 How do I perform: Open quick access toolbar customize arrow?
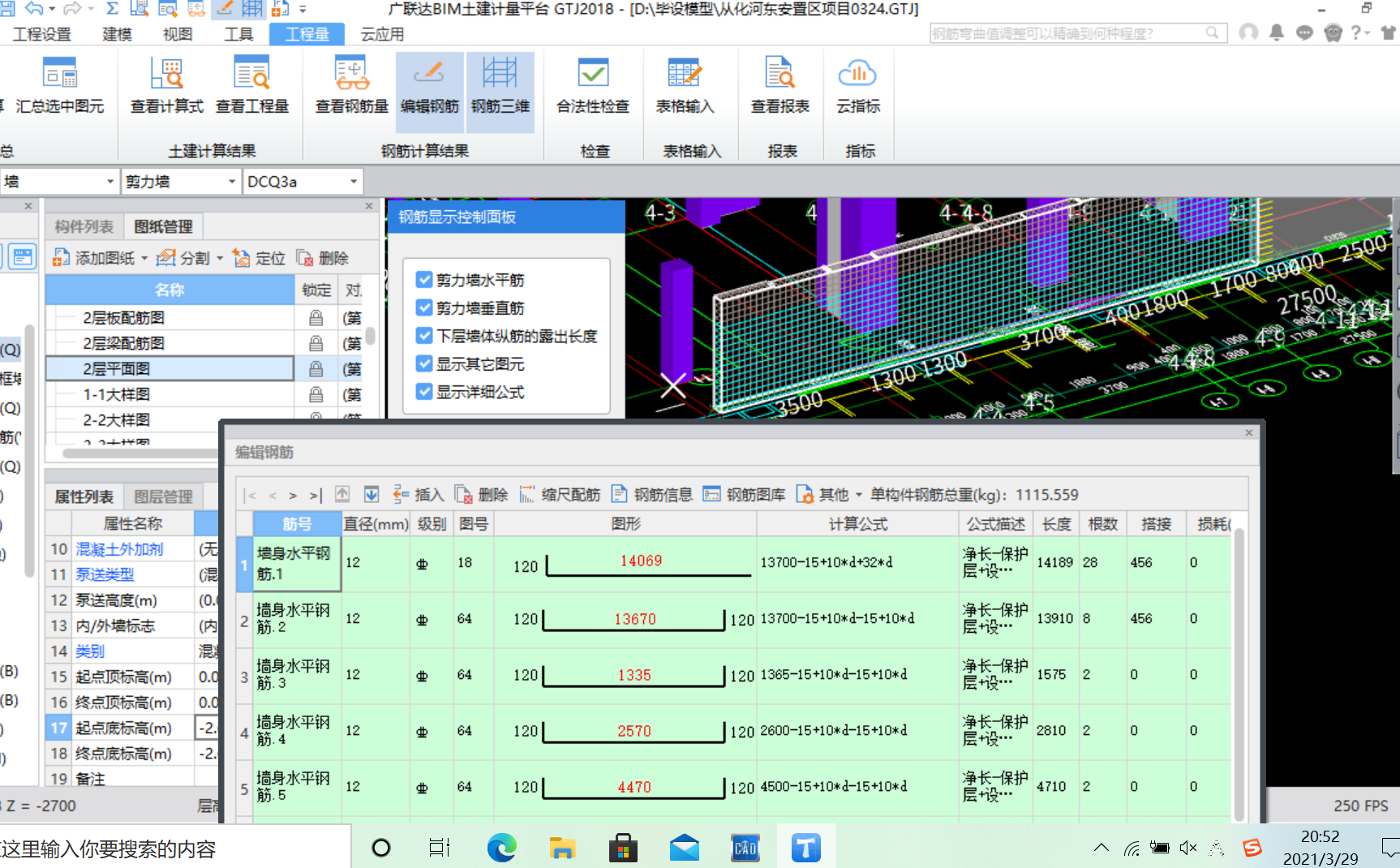click(x=303, y=10)
